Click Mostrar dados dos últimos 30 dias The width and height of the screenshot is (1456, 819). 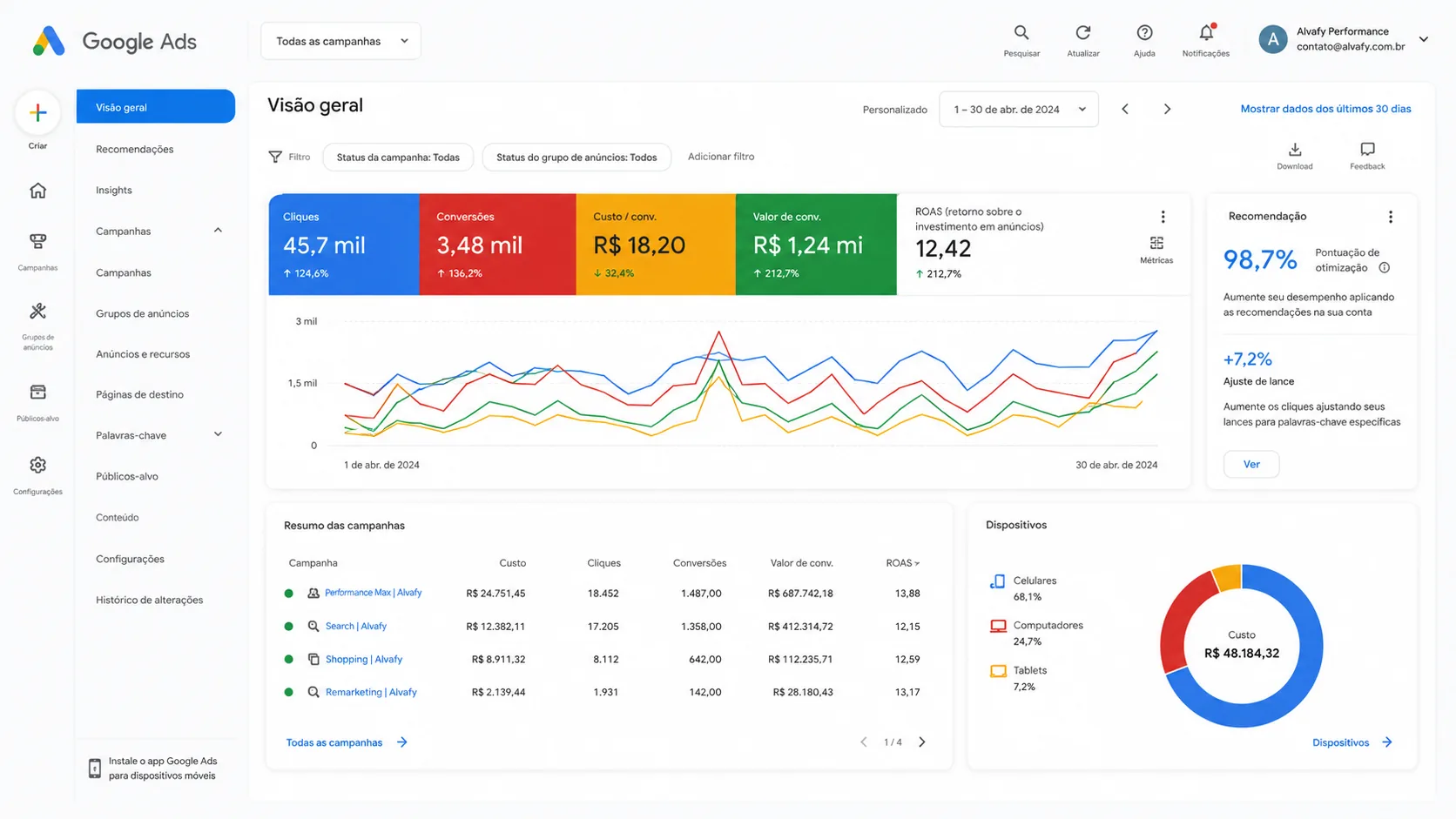(1325, 109)
